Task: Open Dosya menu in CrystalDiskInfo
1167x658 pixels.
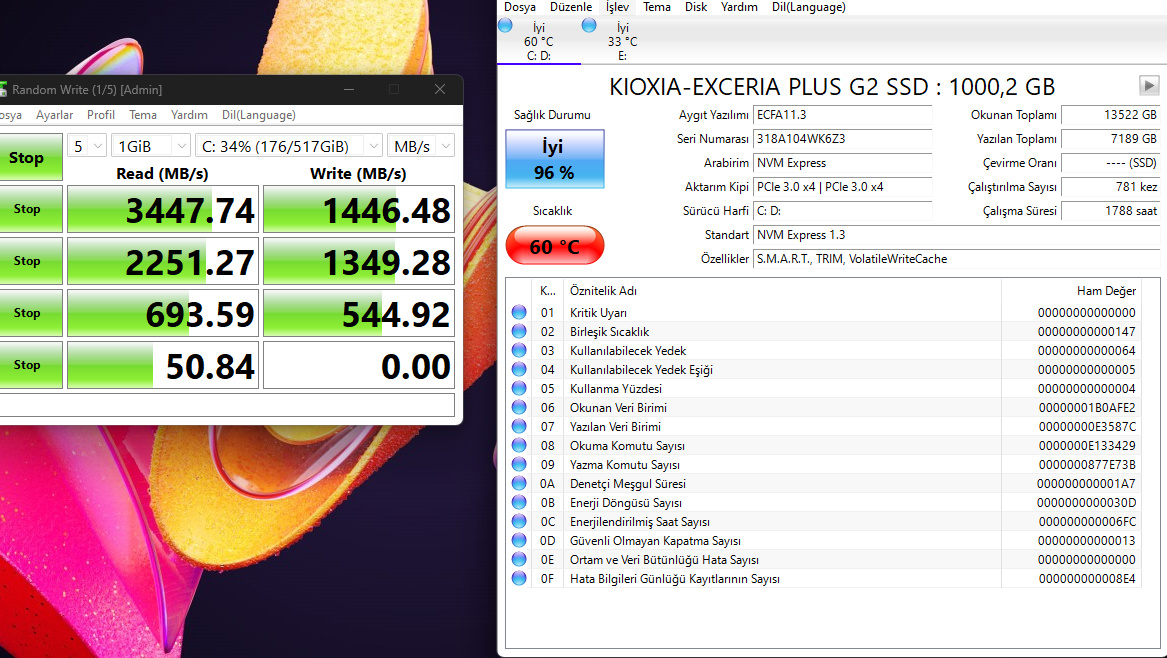Action: (x=519, y=7)
